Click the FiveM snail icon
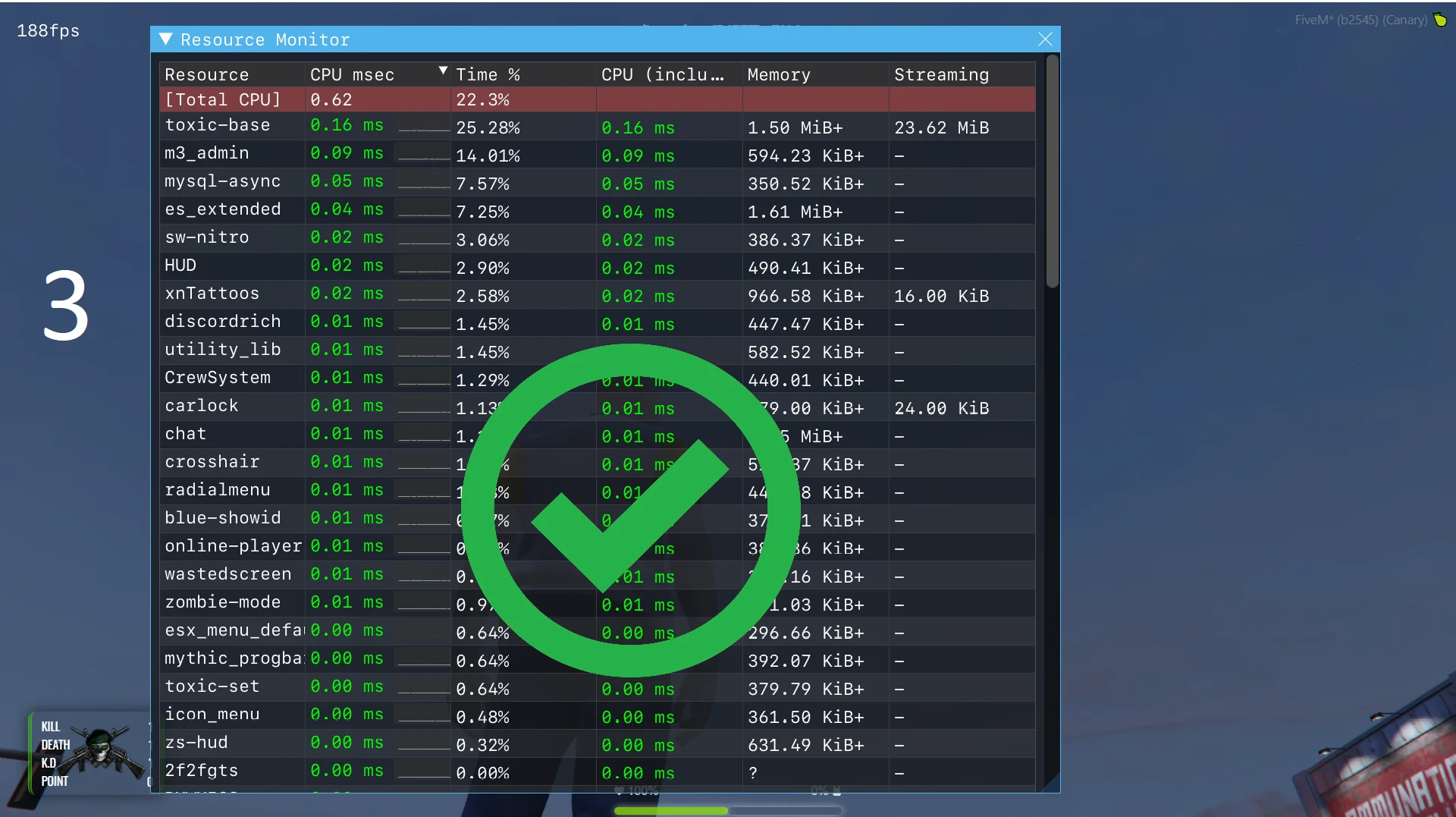The width and height of the screenshot is (1456, 817). pos(1440,20)
